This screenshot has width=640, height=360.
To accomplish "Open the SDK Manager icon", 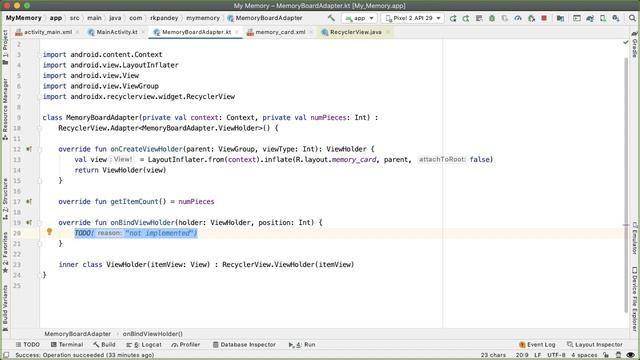I will tap(616, 18).
